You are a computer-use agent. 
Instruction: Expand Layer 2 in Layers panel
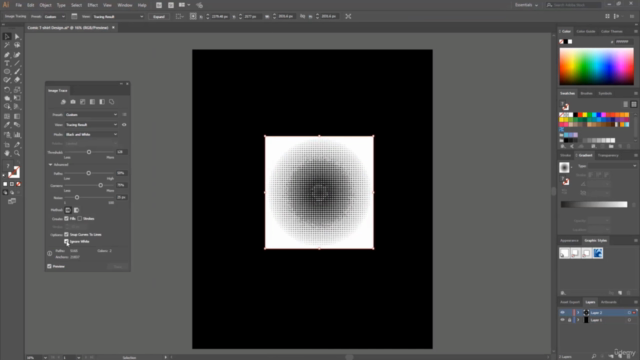(578, 313)
